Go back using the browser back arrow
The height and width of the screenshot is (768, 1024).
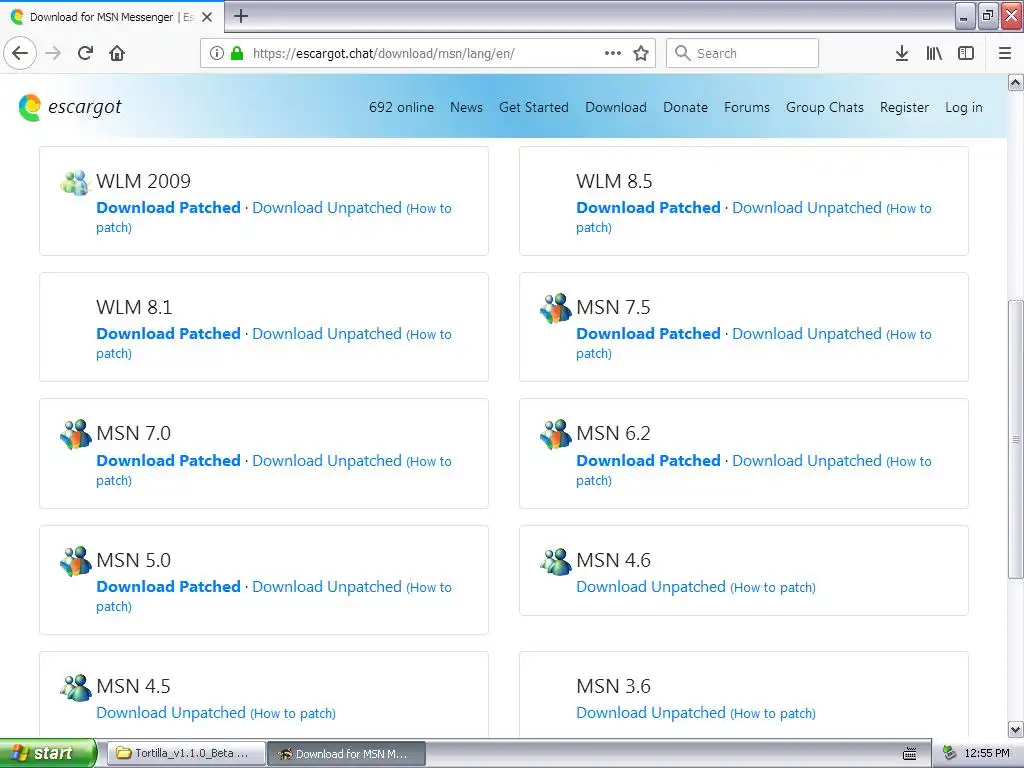click(x=20, y=53)
